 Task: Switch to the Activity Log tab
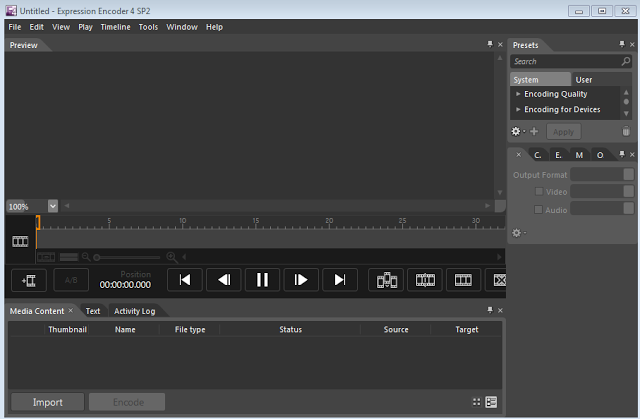point(135,311)
